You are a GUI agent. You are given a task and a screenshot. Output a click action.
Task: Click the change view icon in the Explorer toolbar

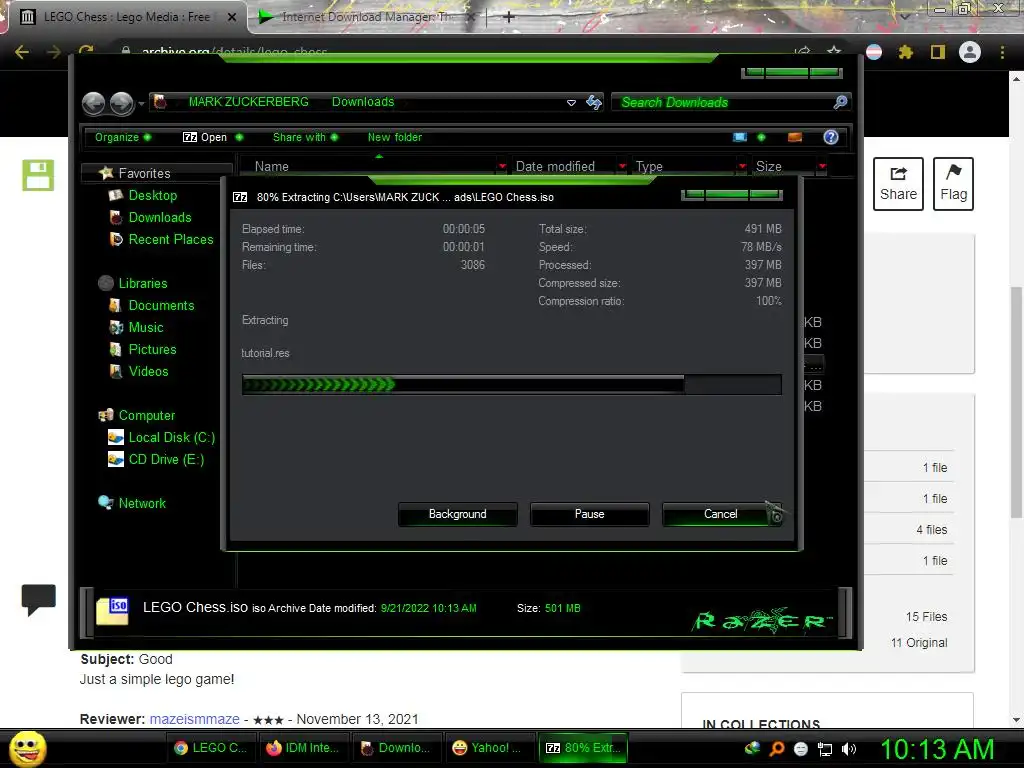tap(740, 137)
